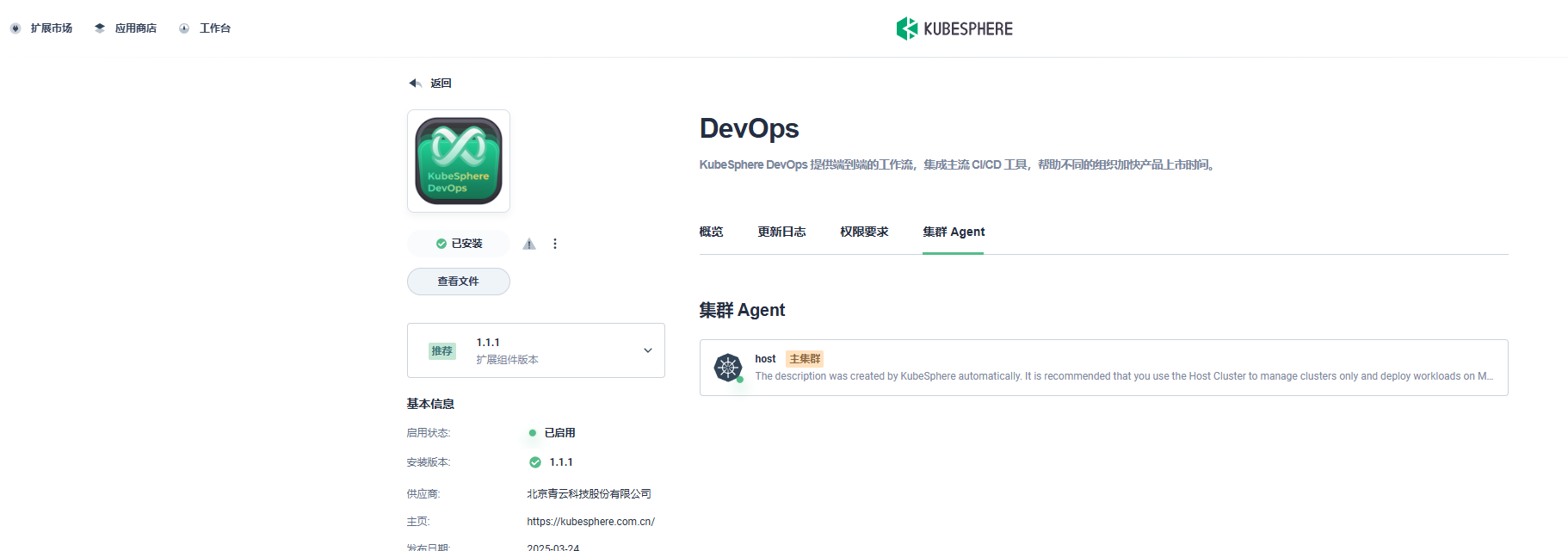Viewport: 1568px width, 551px height.
Task: Click the 主页 label
Action: [418, 522]
